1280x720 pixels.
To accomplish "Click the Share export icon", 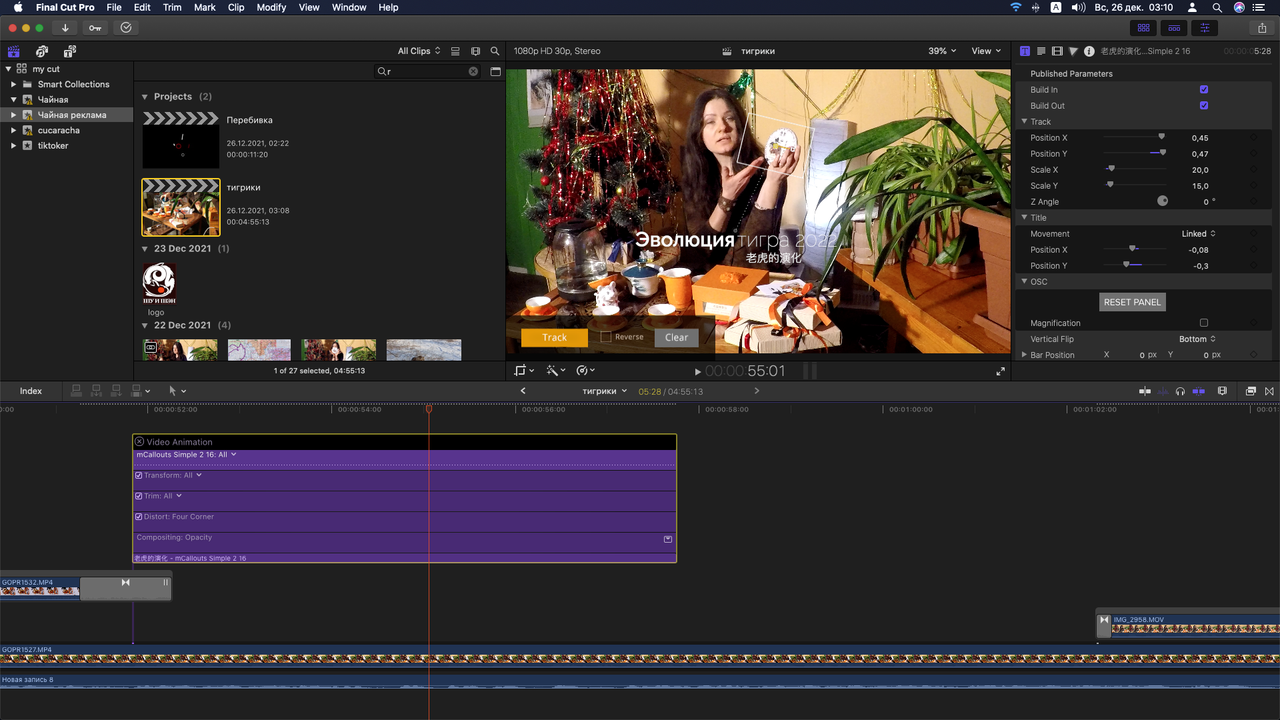I will (1262, 28).
